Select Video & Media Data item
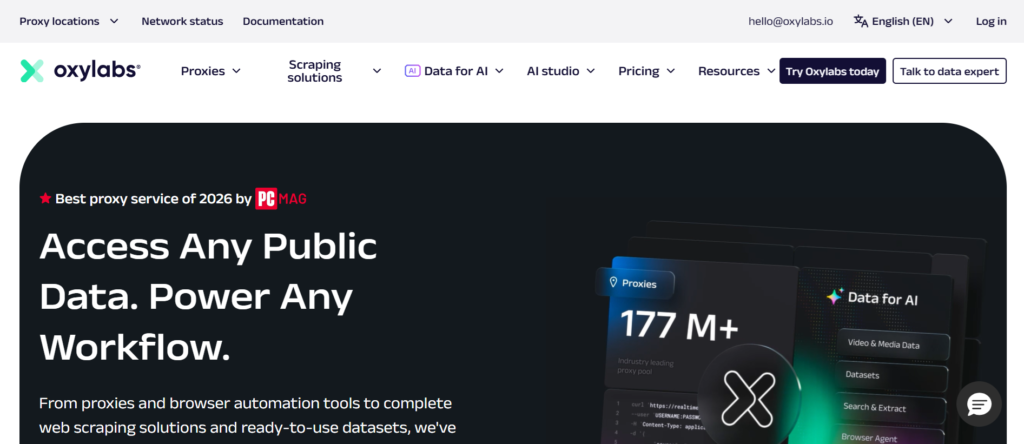This screenshot has width=1024, height=444. coord(893,344)
